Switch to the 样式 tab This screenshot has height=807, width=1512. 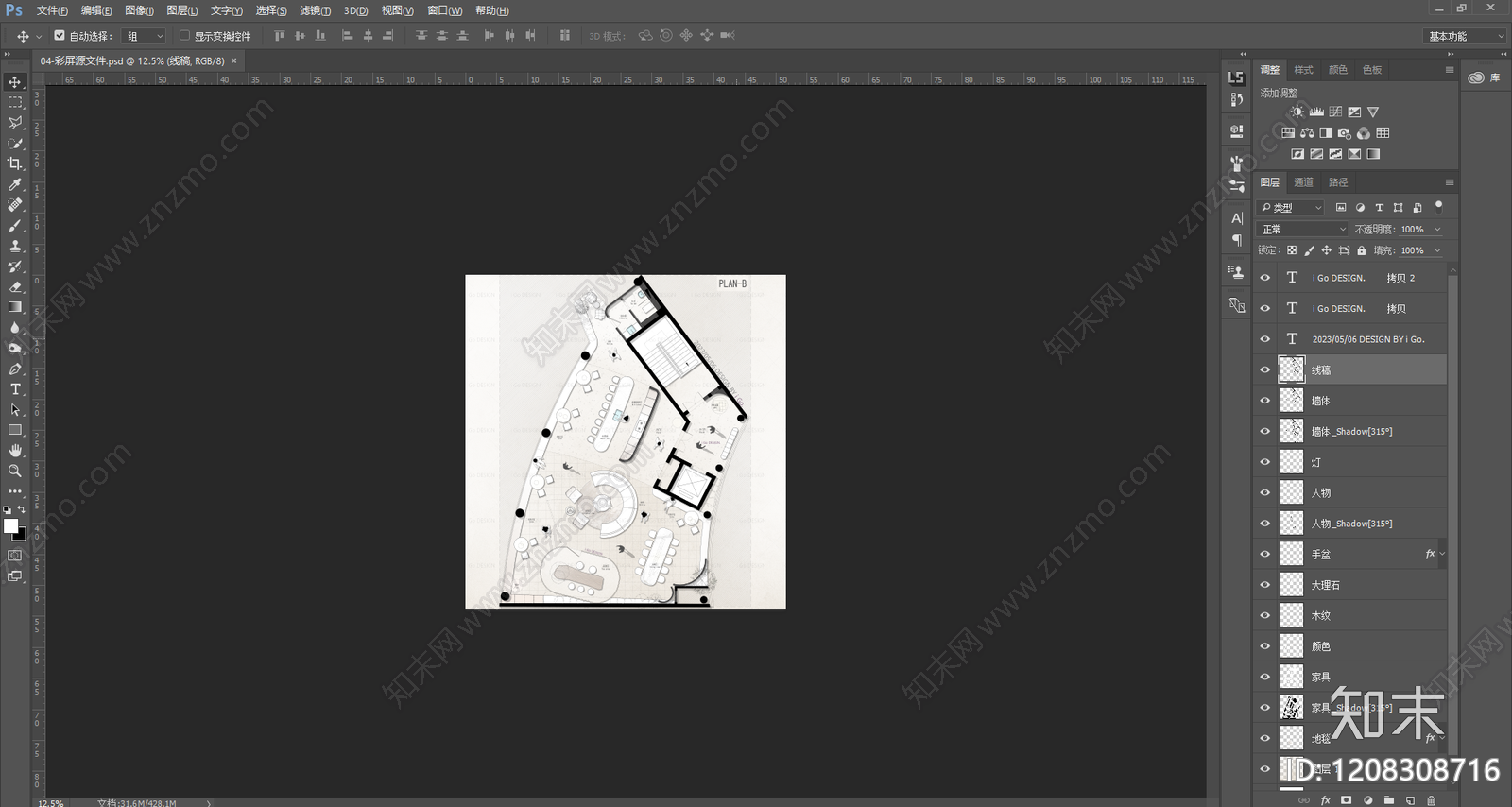1303,70
